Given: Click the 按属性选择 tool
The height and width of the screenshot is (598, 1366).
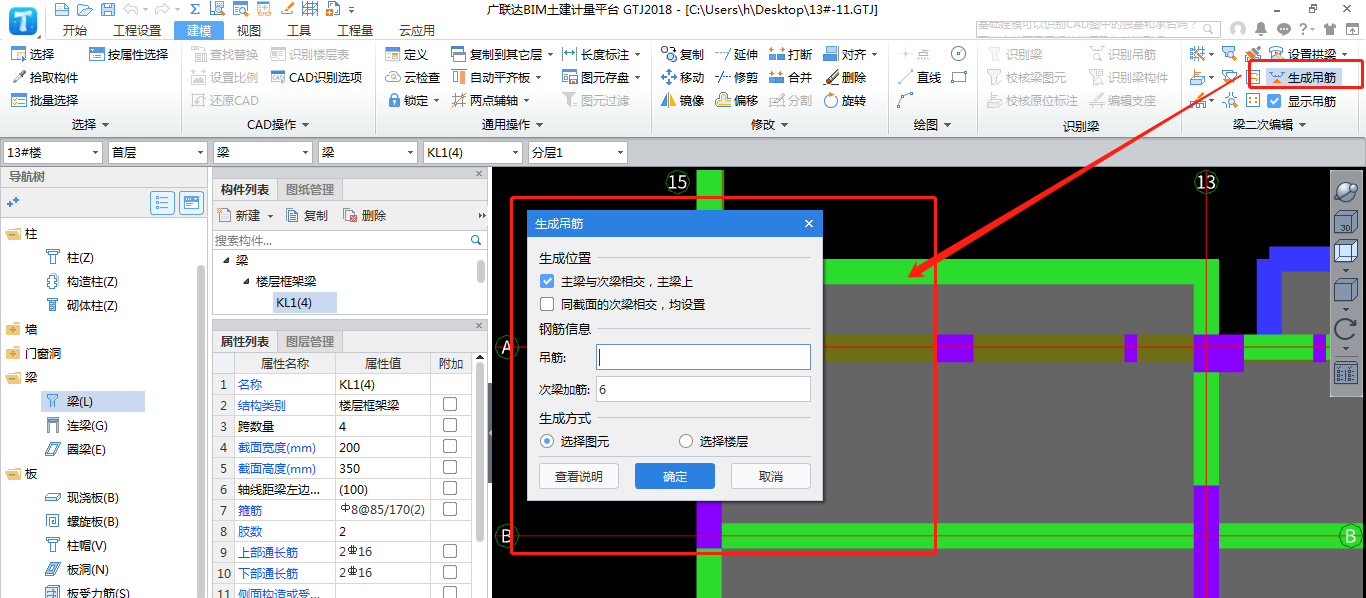Looking at the screenshot, I should [128, 54].
